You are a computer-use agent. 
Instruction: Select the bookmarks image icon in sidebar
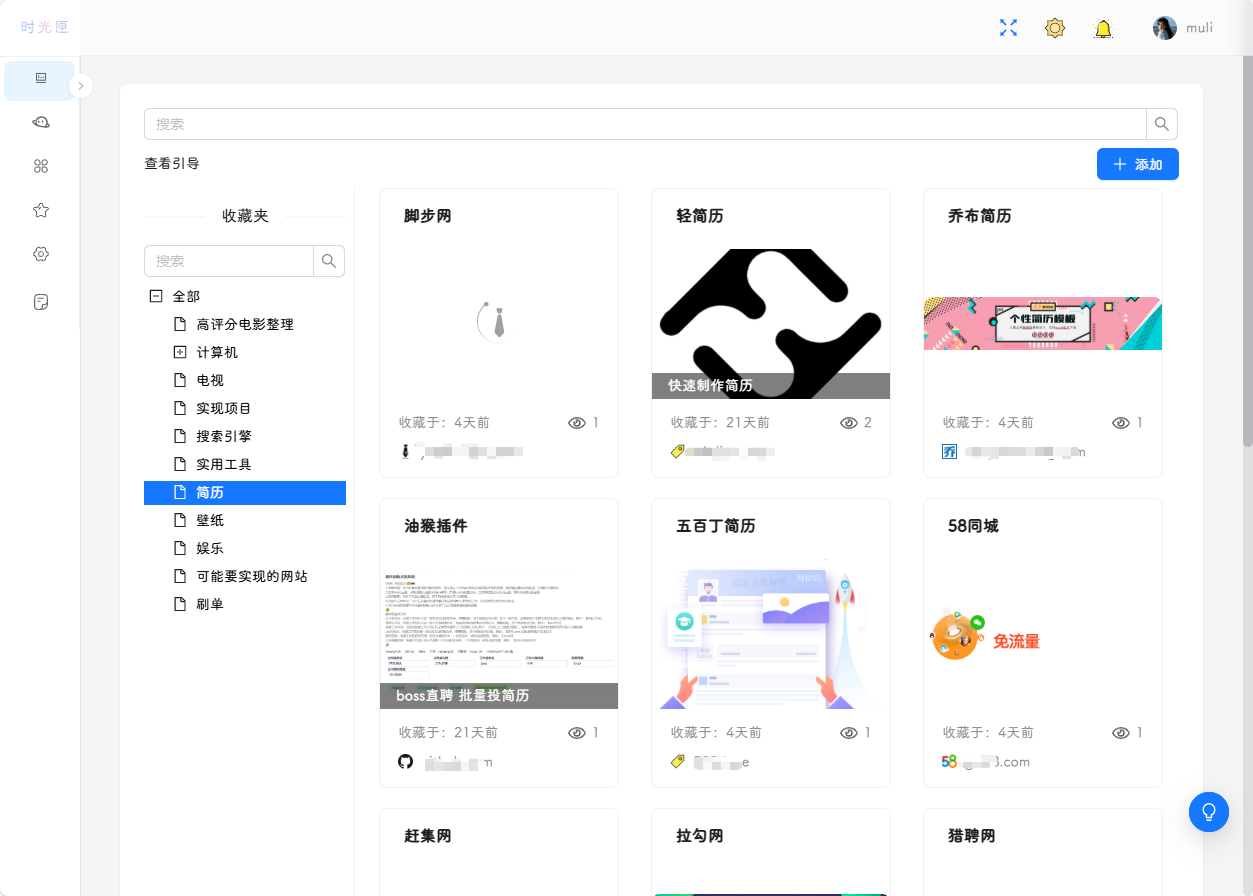coord(41,78)
